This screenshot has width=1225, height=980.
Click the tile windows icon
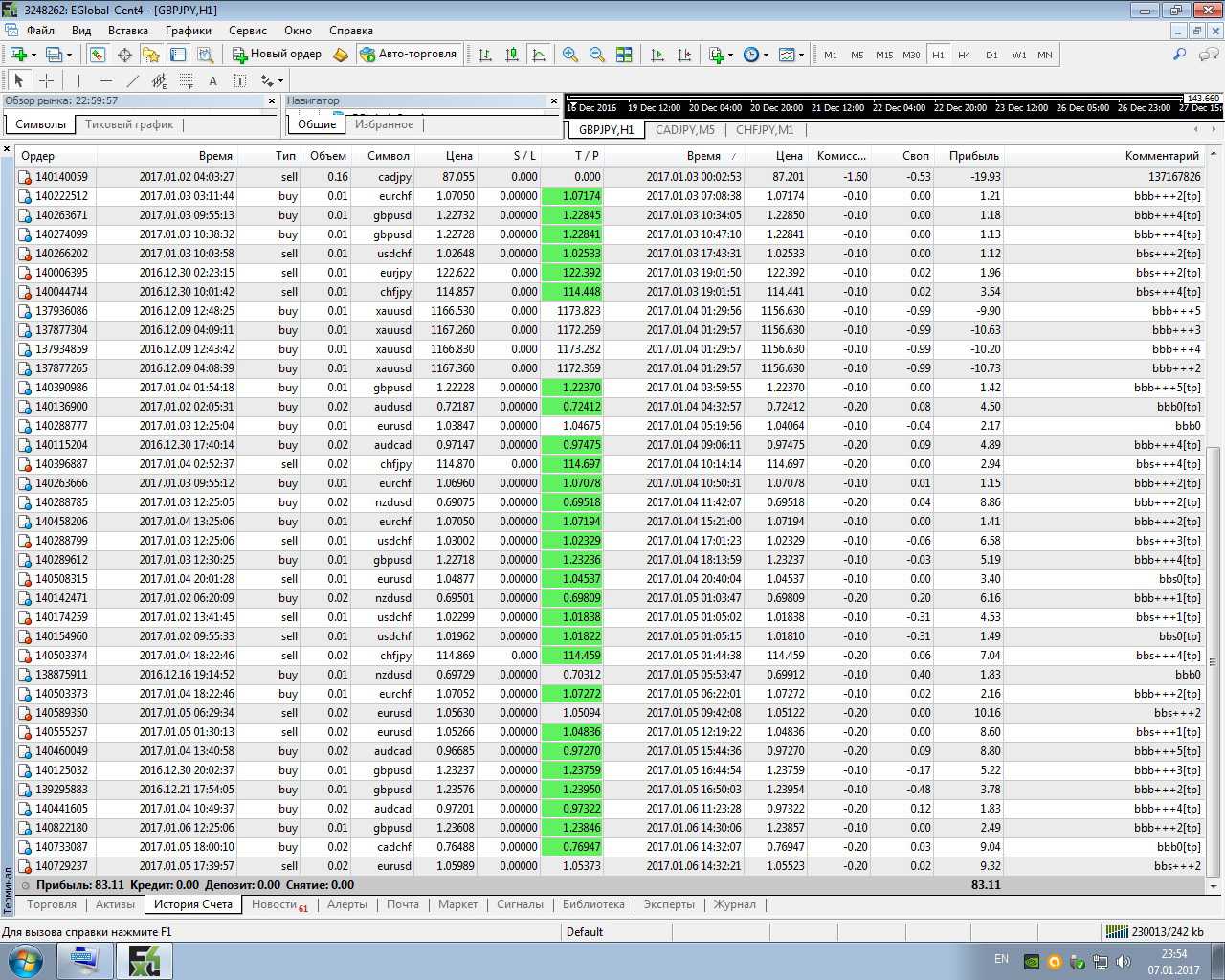[x=624, y=55]
